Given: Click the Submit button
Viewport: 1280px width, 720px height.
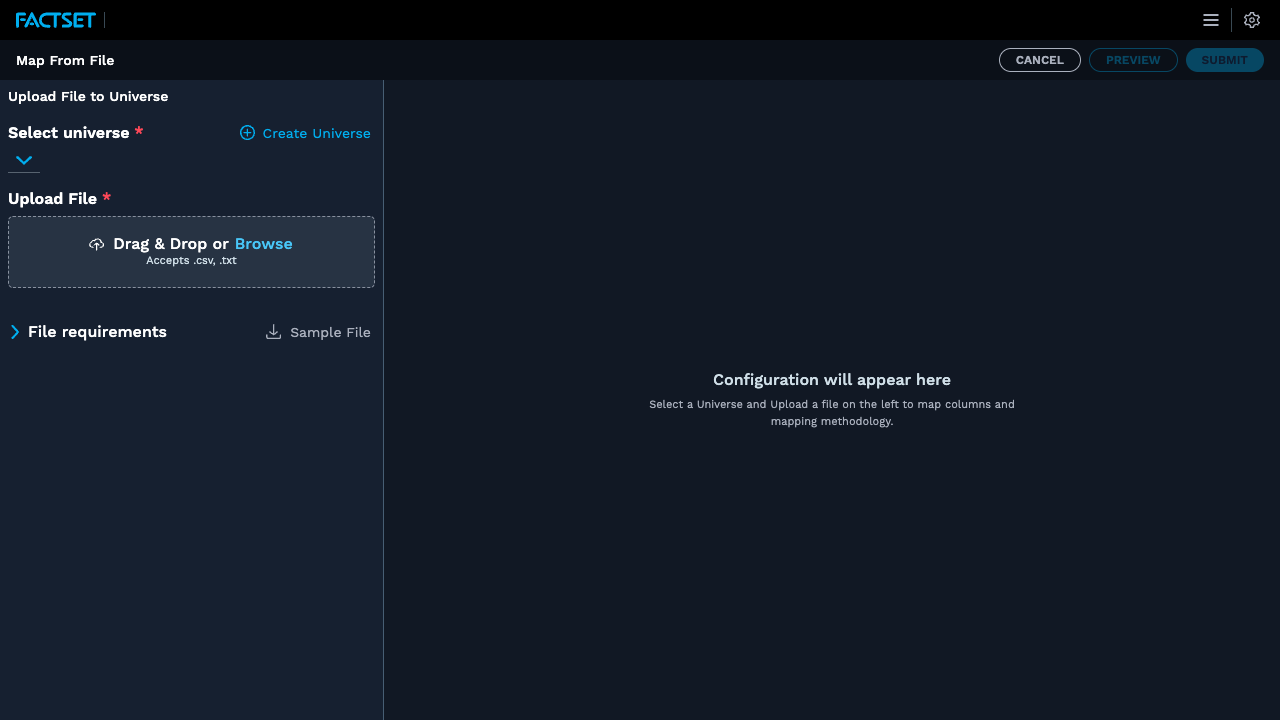Looking at the screenshot, I should pos(1225,60).
